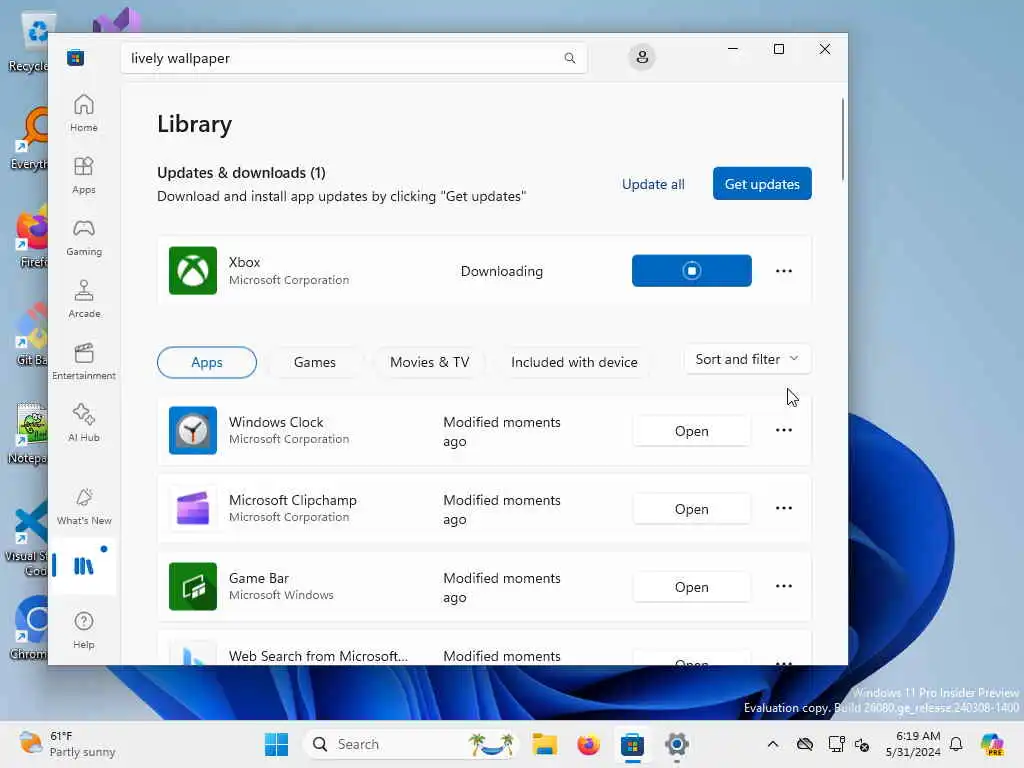
Task: Open What's New in sidebar
Action: [x=84, y=506]
